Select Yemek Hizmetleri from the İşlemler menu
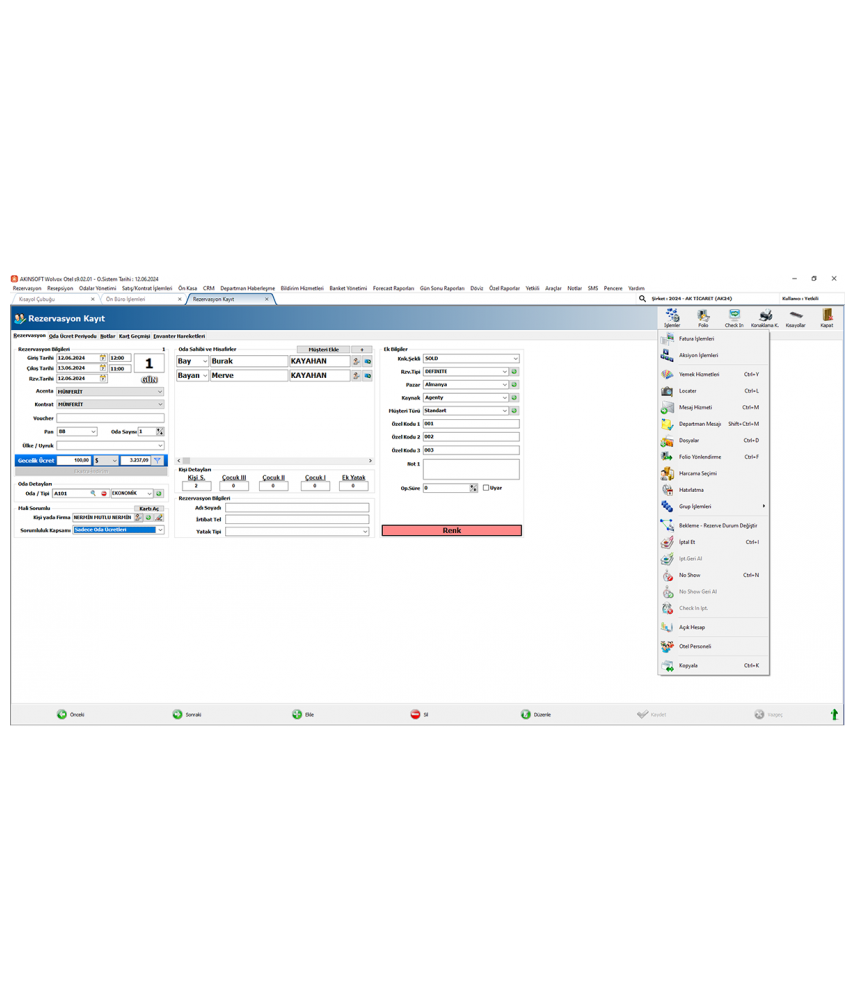Viewport: 855px width, 1000px height. pos(698,374)
